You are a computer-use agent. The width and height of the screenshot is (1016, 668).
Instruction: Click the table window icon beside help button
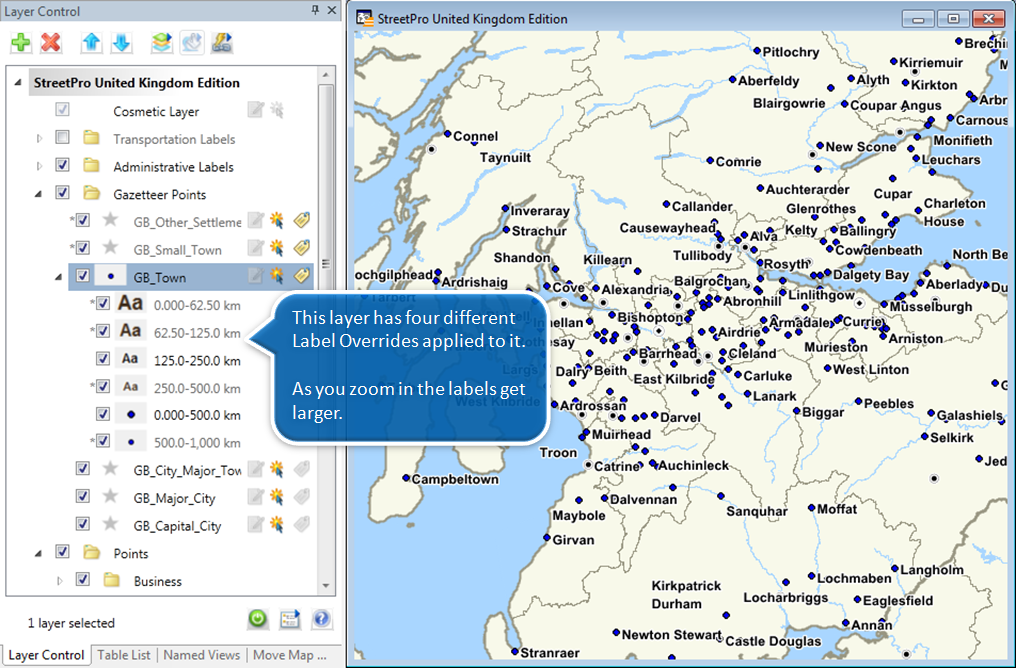pos(290,619)
